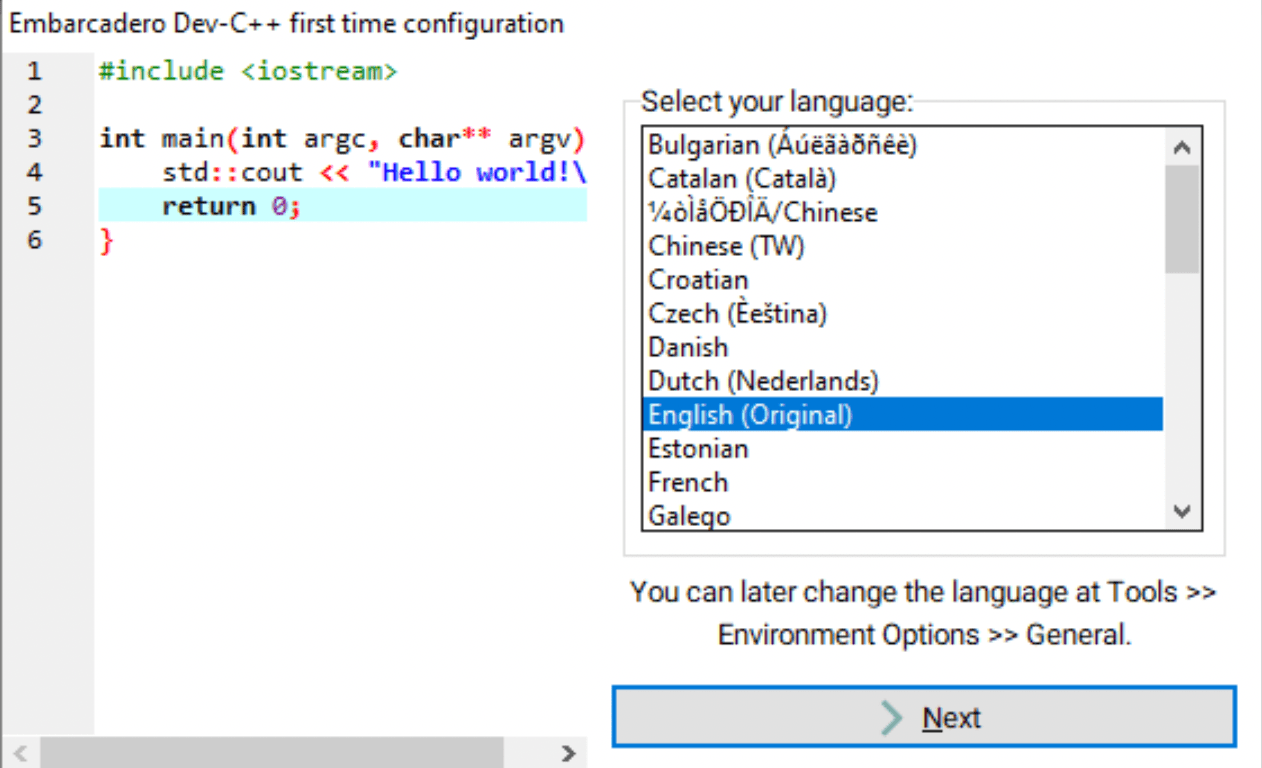Viewport: 1262px width, 768px height.
Task: Select Estonian language
Action: (902, 448)
